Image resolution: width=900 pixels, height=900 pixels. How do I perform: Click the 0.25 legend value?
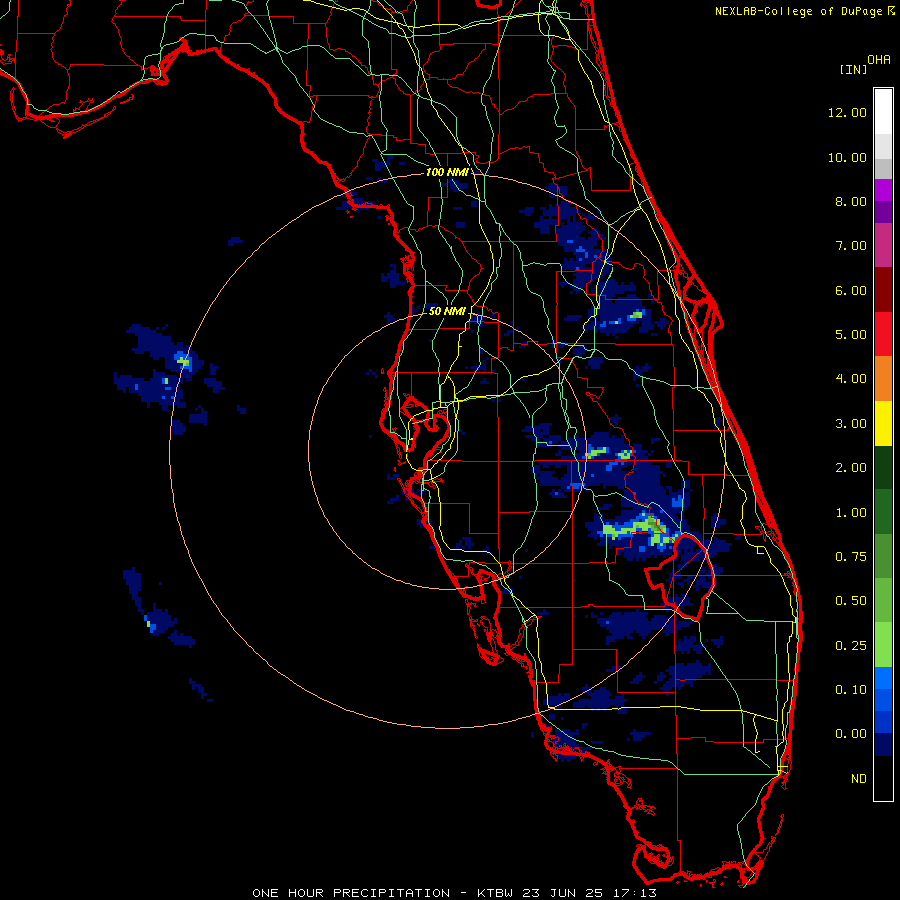(x=851, y=646)
